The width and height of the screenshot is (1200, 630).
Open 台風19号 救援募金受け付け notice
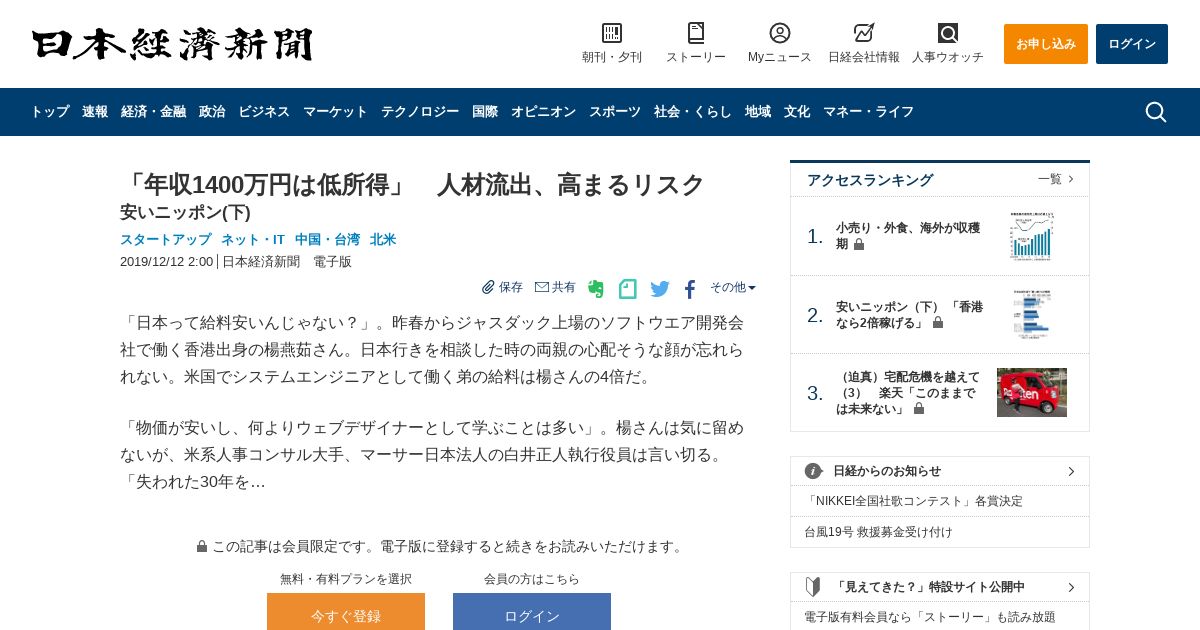[x=878, y=532]
